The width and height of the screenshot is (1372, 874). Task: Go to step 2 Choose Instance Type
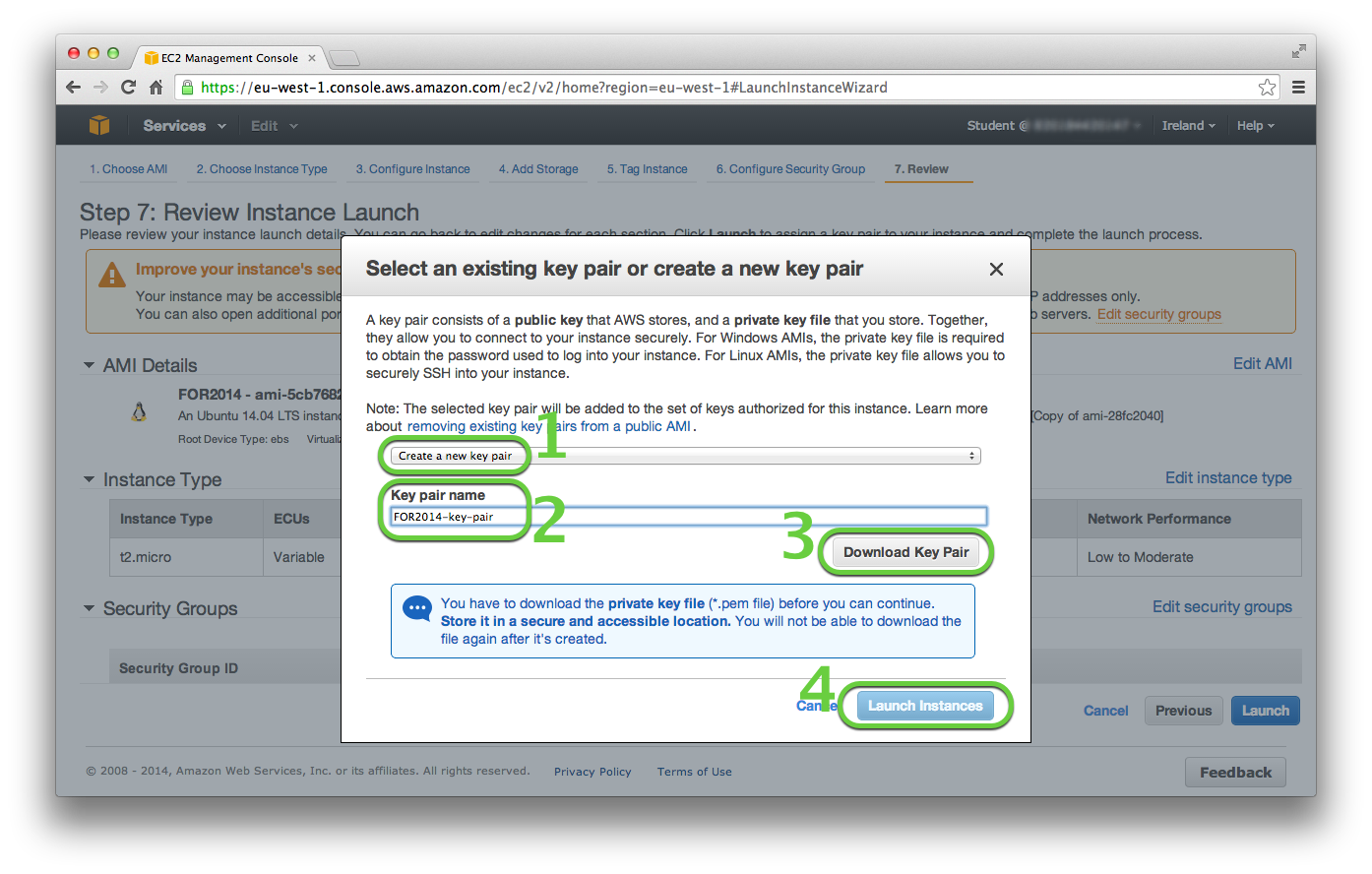262,169
